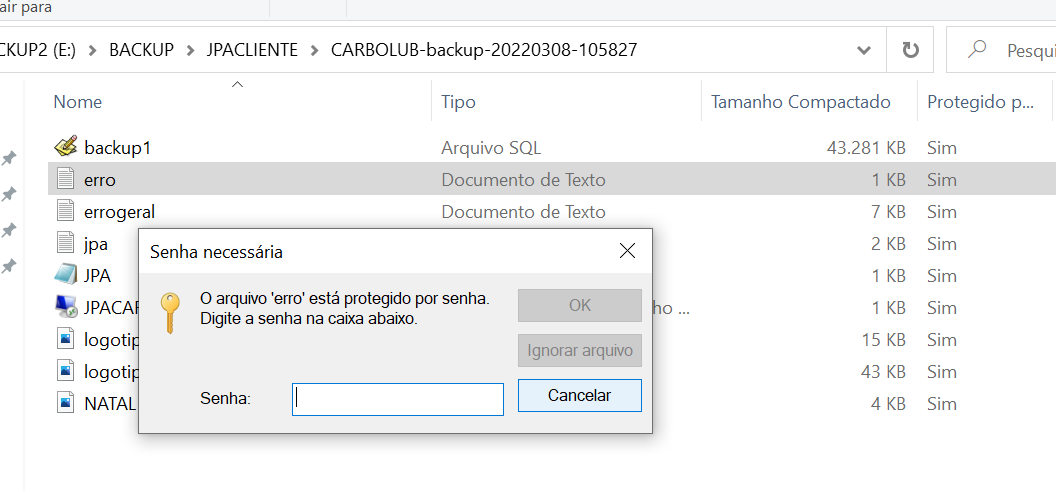Click the NATAL image file icon
The width and height of the screenshot is (1056, 491).
pyautogui.click(x=65, y=403)
